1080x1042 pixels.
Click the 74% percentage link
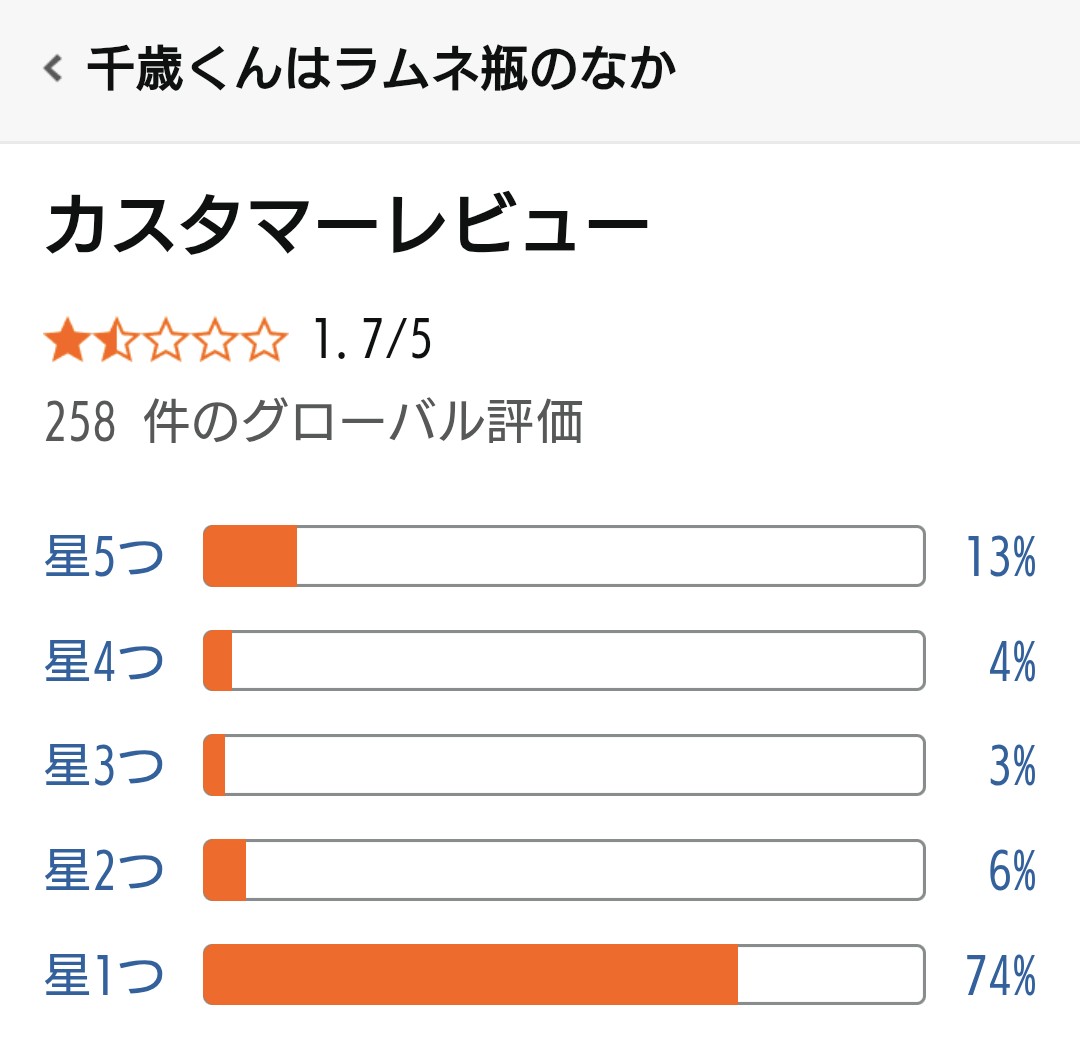pos(1000,975)
